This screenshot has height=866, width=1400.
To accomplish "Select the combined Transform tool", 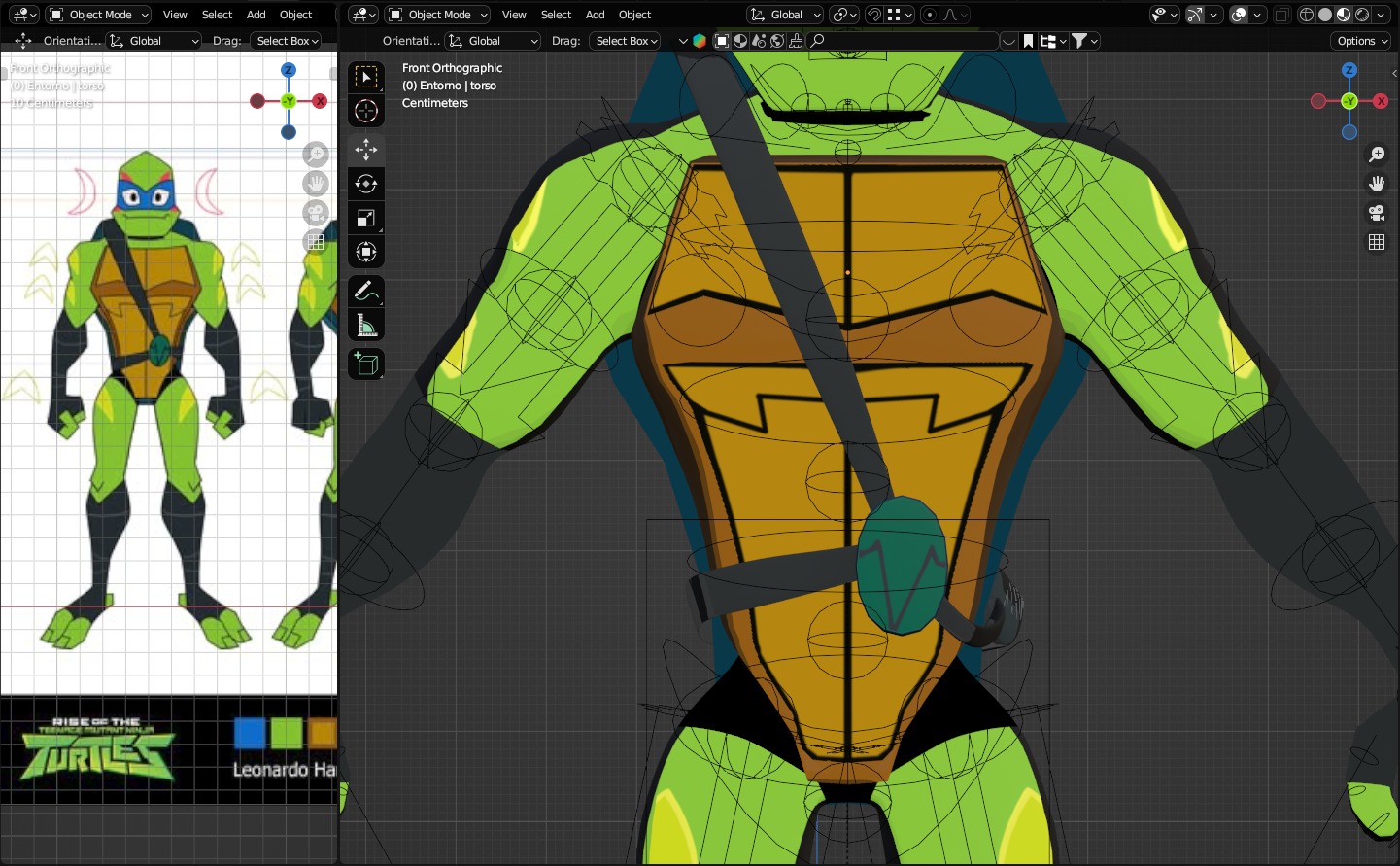I will (x=366, y=252).
